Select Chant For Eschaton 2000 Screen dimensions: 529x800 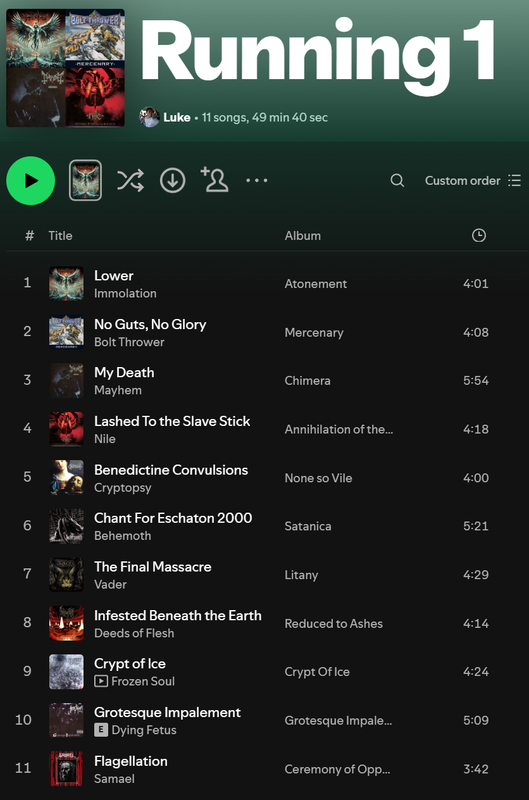click(x=173, y=518)
